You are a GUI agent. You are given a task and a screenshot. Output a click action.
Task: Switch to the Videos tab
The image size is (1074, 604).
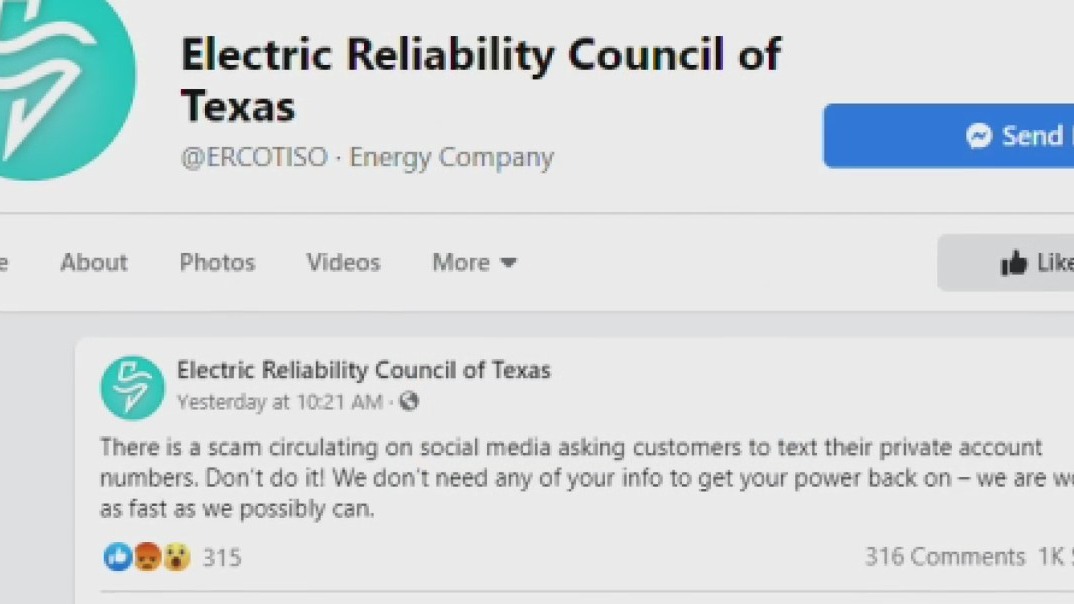pos(342,262)
